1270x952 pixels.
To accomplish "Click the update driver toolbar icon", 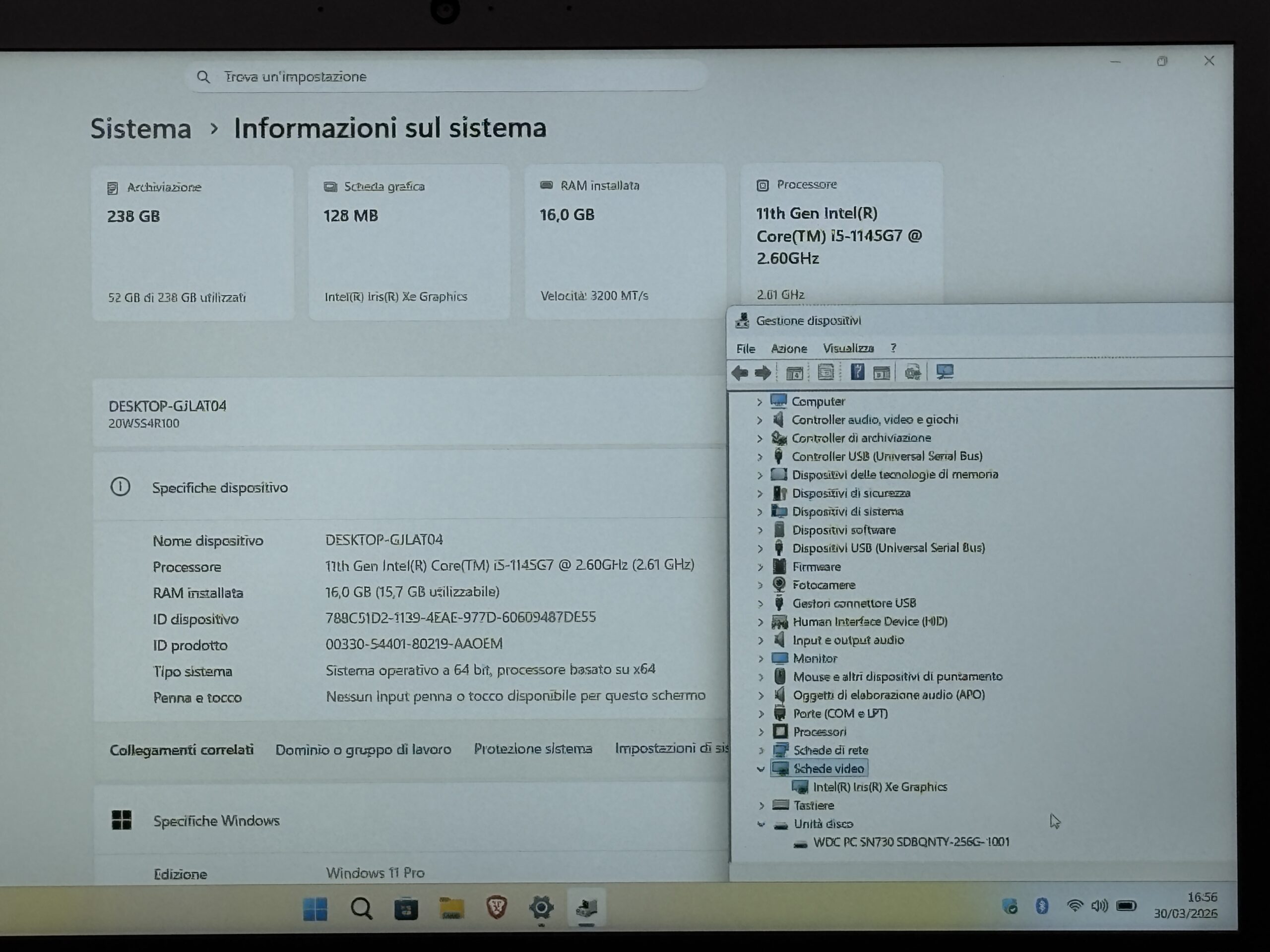I will (912, 372).
